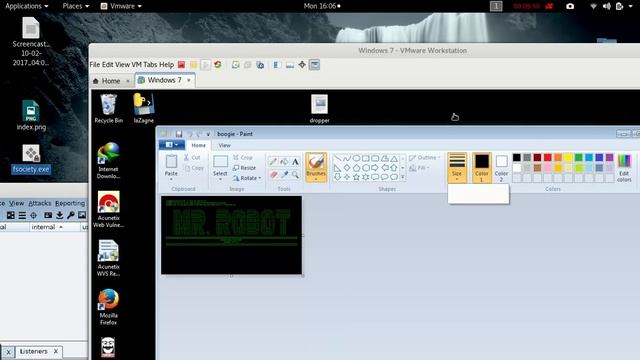Pick the right arrow shape
The width and height of the screenshot is (640, 360).
375,168
